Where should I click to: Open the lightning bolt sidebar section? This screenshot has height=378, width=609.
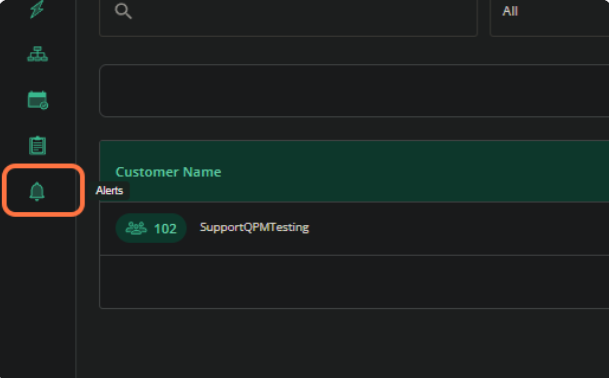pos(37,9)
